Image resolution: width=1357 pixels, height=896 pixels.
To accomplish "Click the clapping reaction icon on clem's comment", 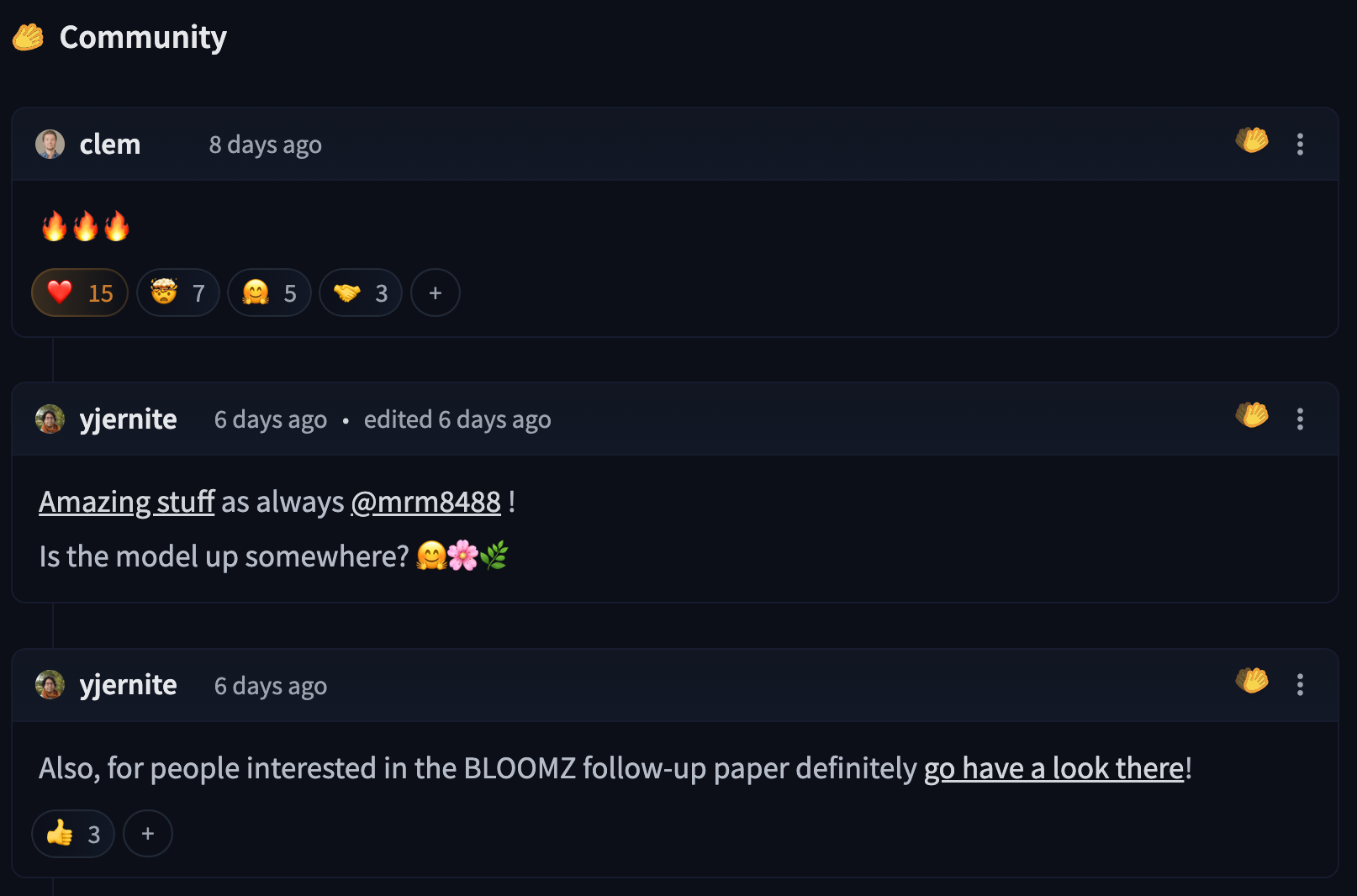I will click(1252, 140).
